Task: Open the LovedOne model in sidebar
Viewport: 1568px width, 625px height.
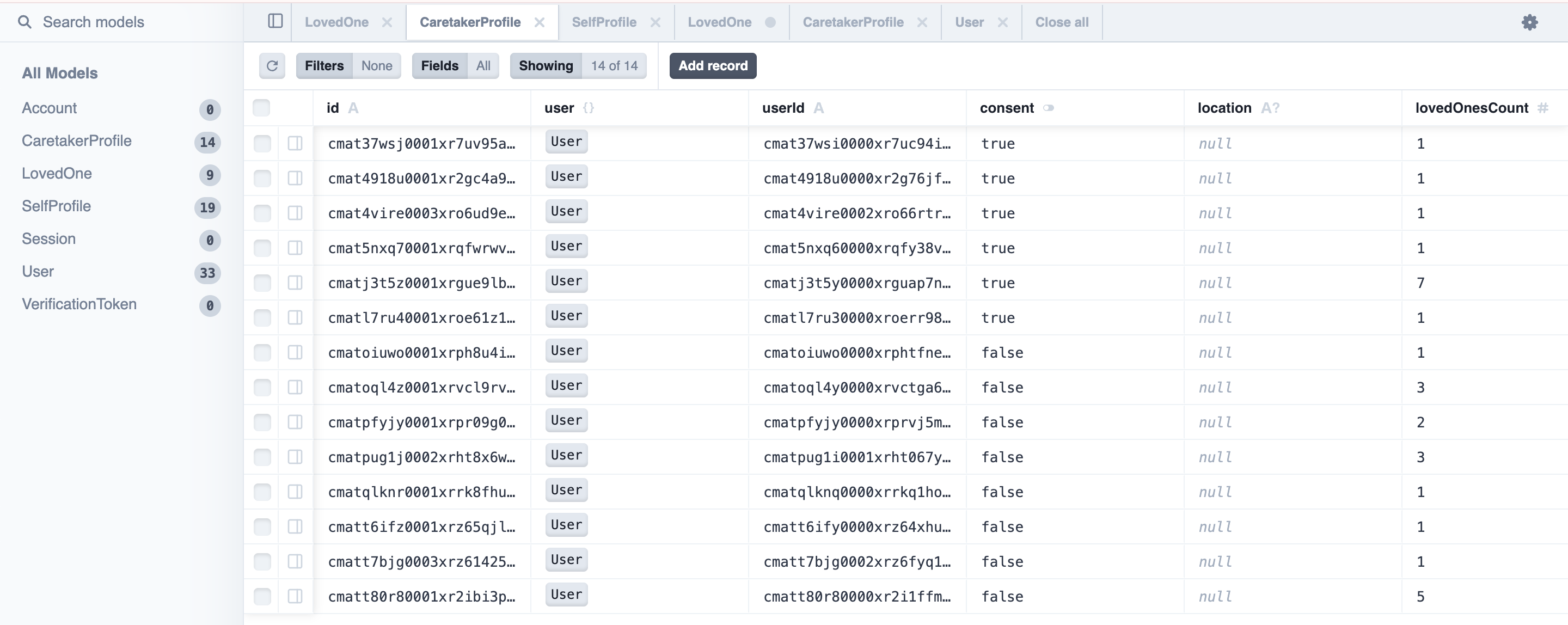Action: [57, 174]
